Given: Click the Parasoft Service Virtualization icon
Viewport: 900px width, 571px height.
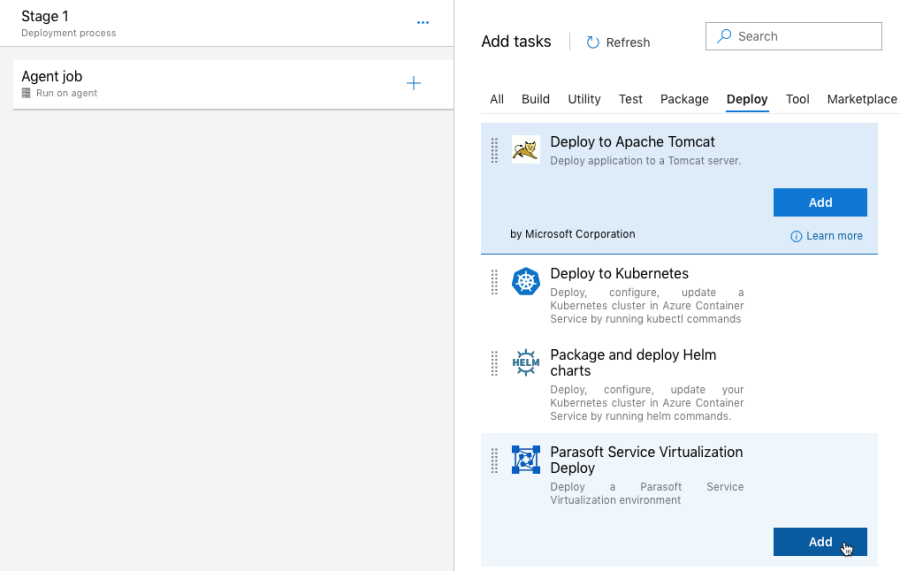Looking at the screenshot, I should coord(526,460).
